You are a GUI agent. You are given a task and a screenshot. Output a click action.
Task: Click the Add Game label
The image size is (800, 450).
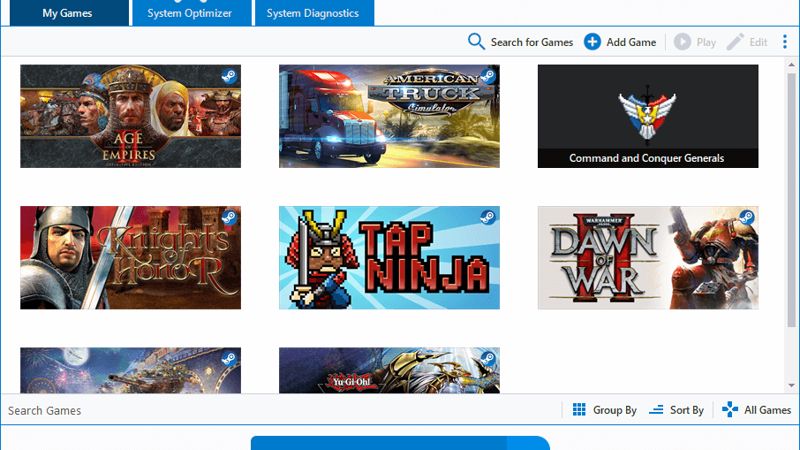tap(631, 42)
